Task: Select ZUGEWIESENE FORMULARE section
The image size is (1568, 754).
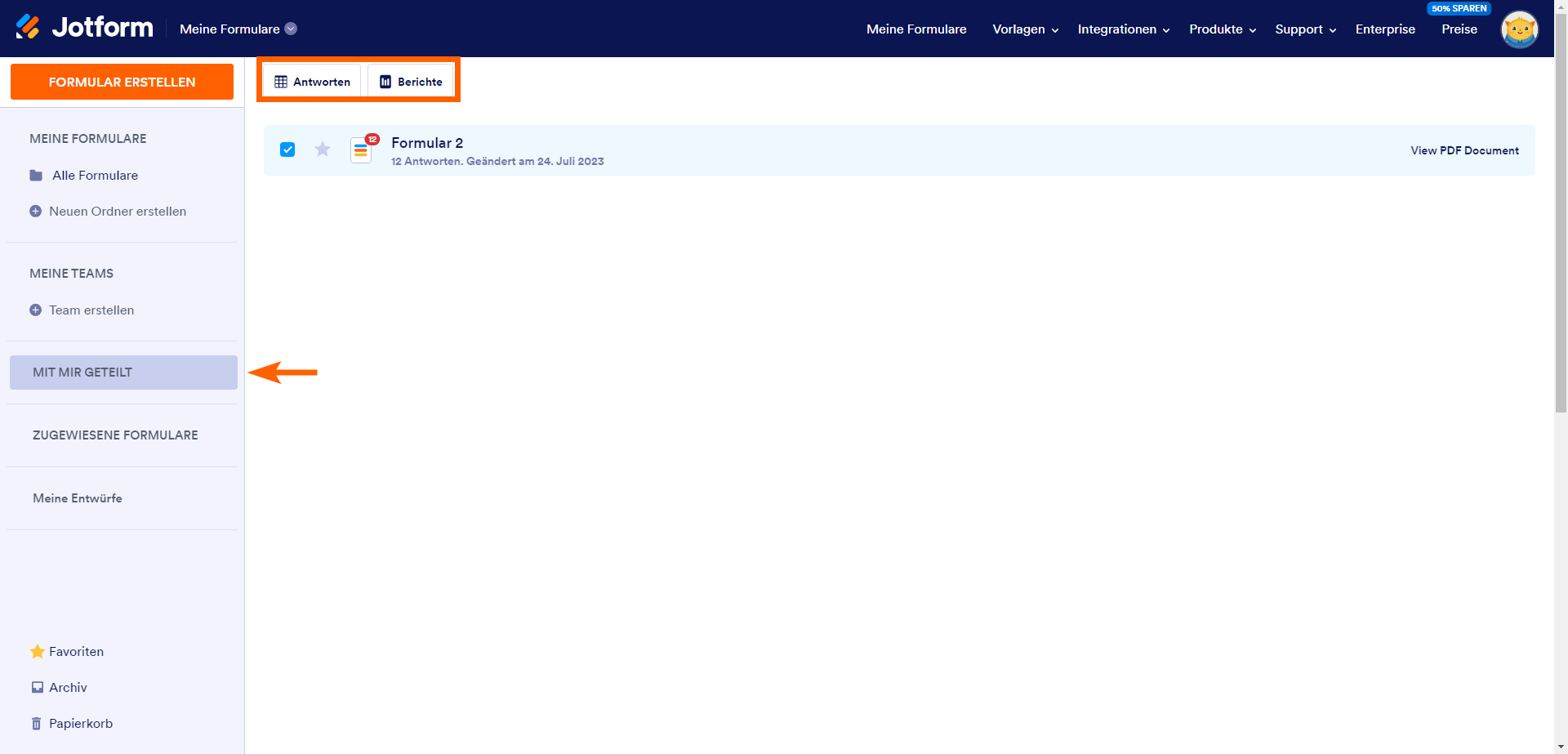Action: [115, 435]
